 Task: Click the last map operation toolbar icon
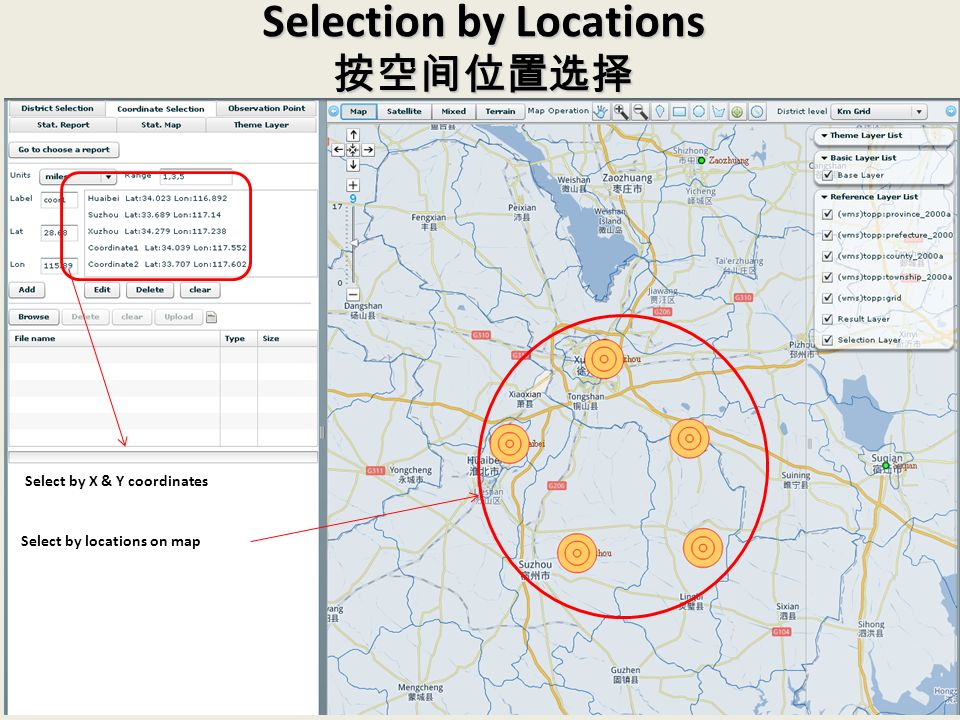click(x=757, y=111)
